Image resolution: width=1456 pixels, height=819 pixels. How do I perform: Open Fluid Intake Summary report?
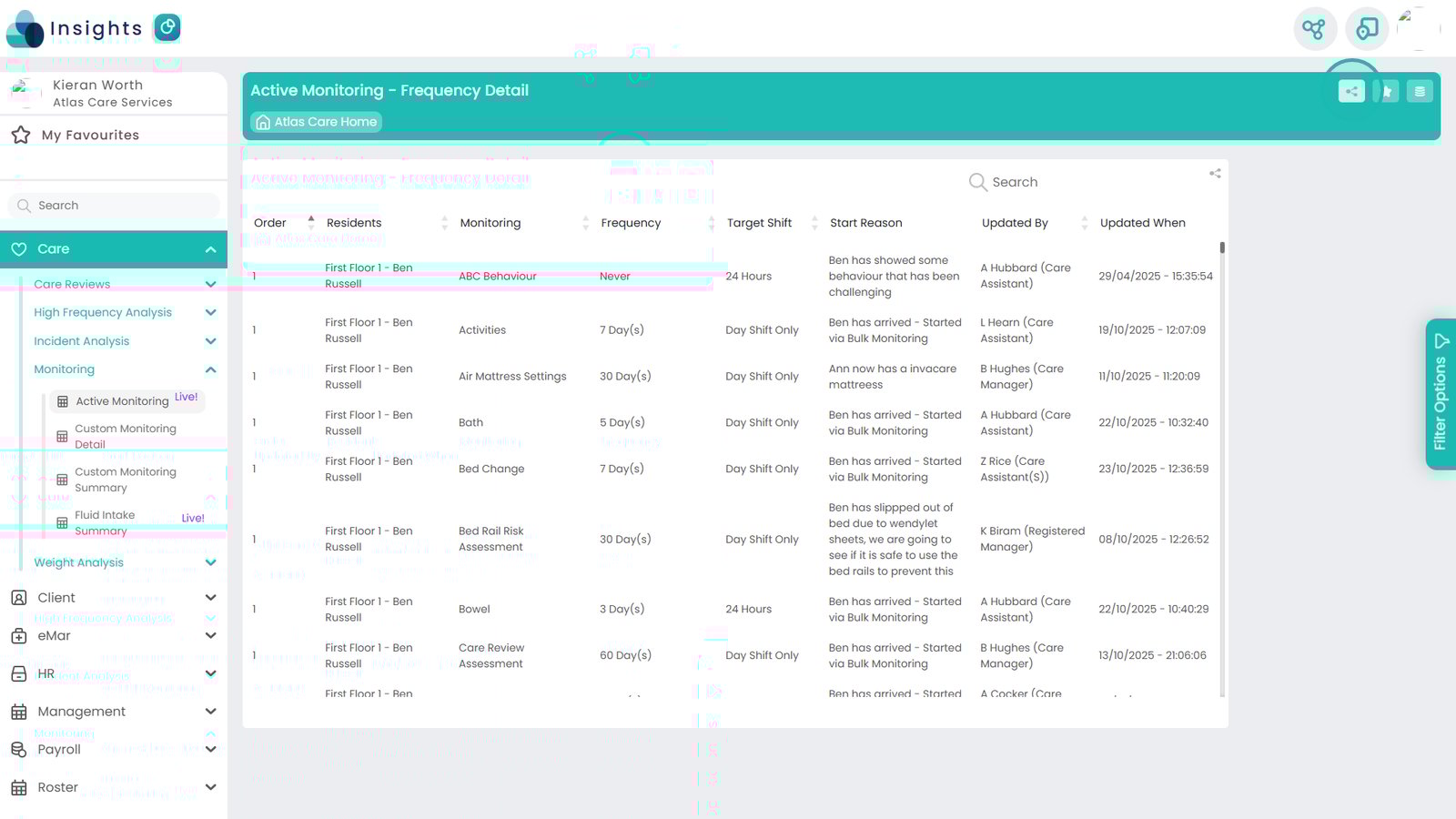click(105, 522)
